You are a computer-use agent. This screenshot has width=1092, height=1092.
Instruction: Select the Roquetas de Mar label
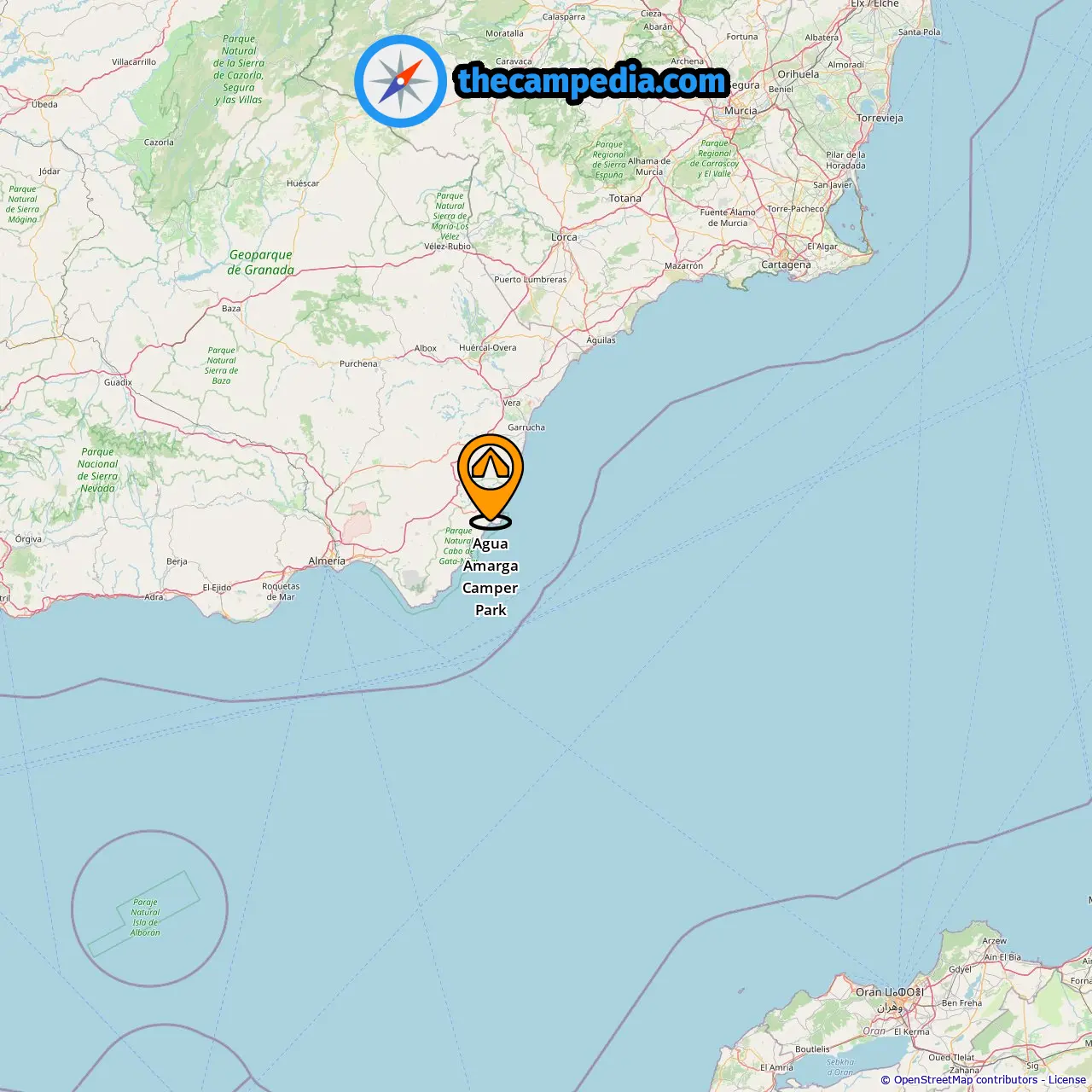(281, 591)
